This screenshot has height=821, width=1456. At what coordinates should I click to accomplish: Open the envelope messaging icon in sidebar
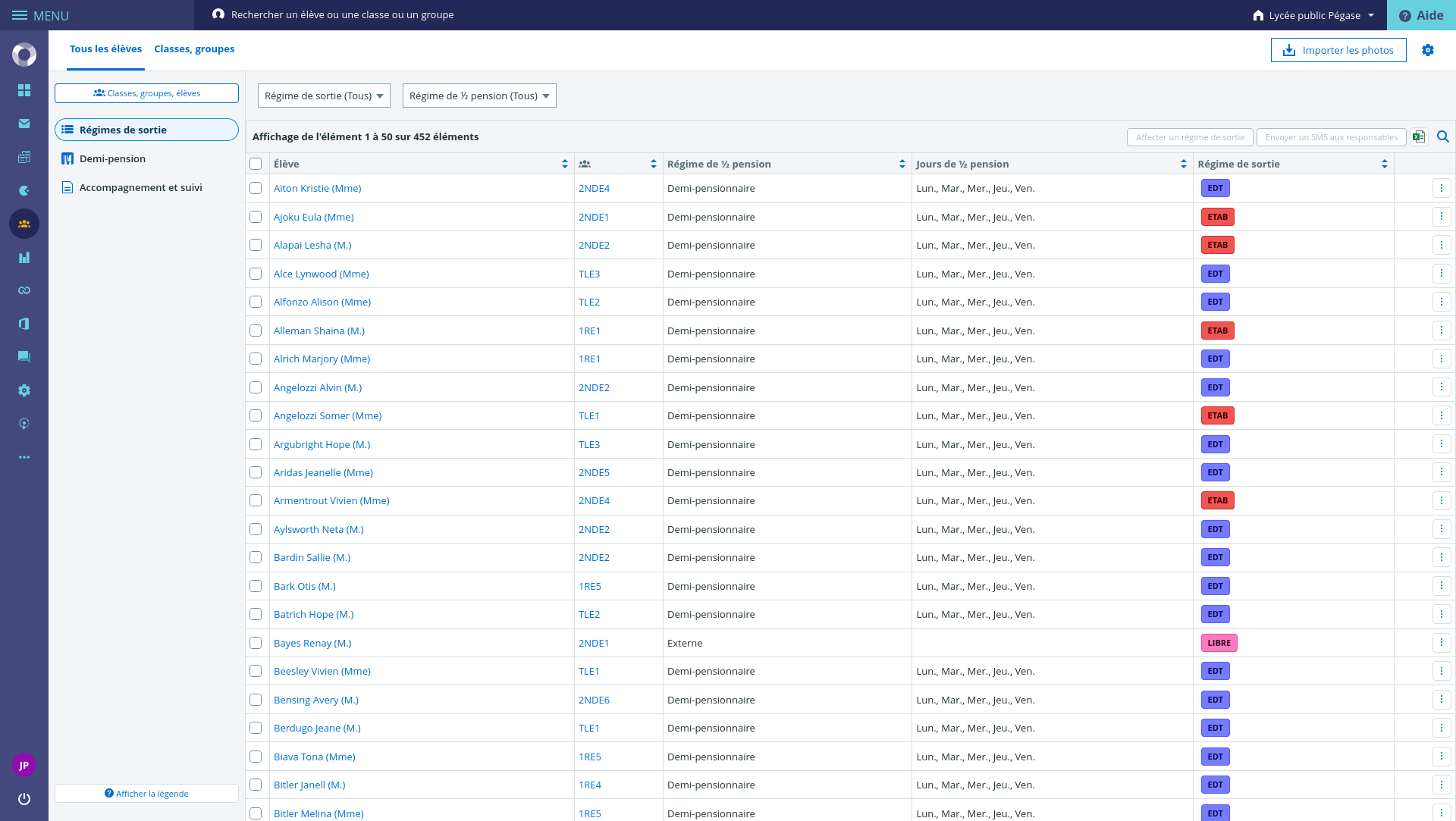[x=24, y=124]
